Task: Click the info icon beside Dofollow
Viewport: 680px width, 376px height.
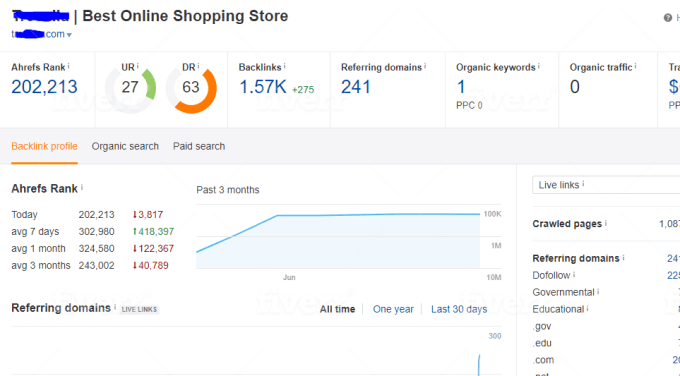Action: coord(574,275)
